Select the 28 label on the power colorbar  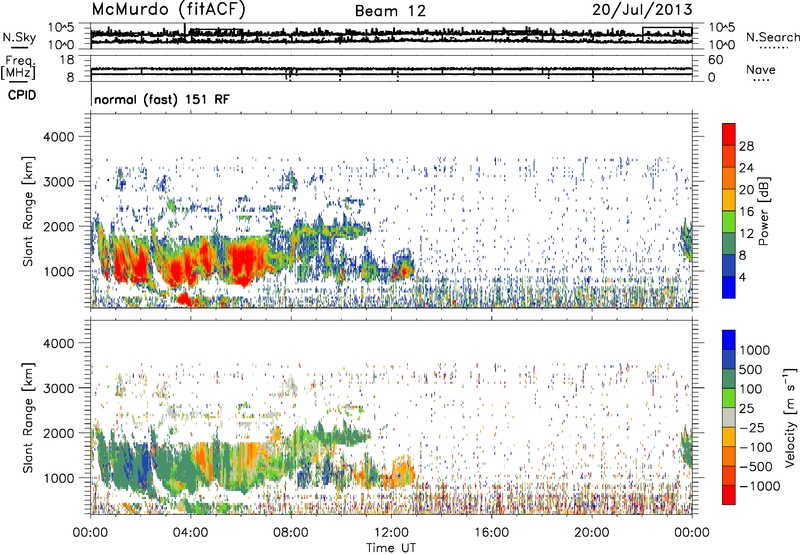(746, 146)
